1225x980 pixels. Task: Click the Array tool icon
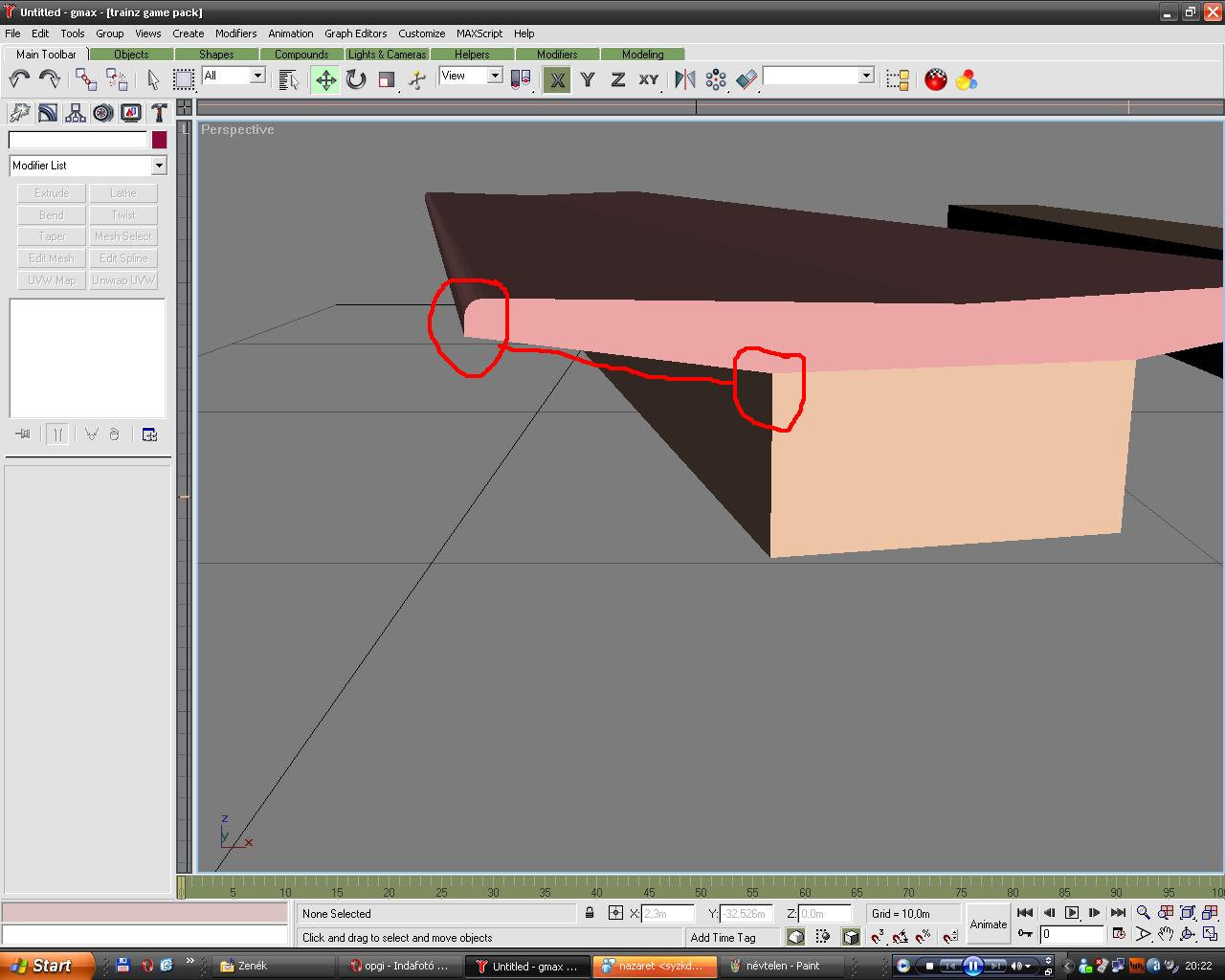click(716, 80)
